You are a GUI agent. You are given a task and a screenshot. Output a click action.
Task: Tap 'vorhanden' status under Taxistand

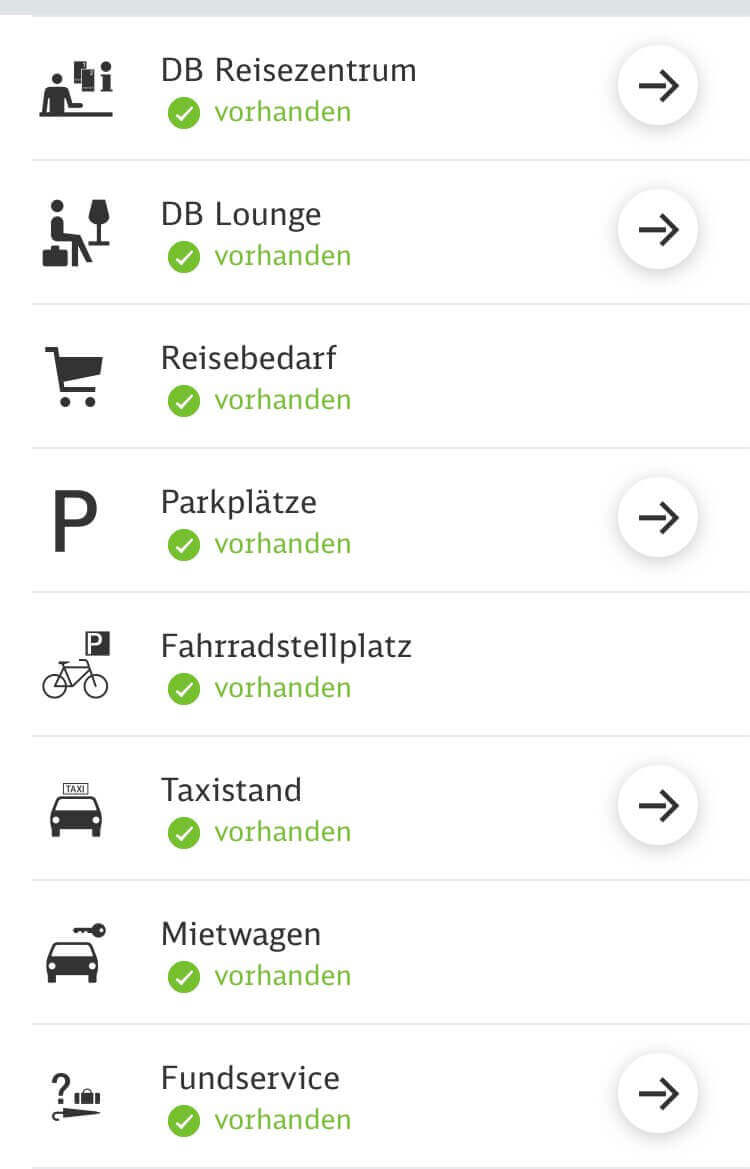[x=283, y=832]
